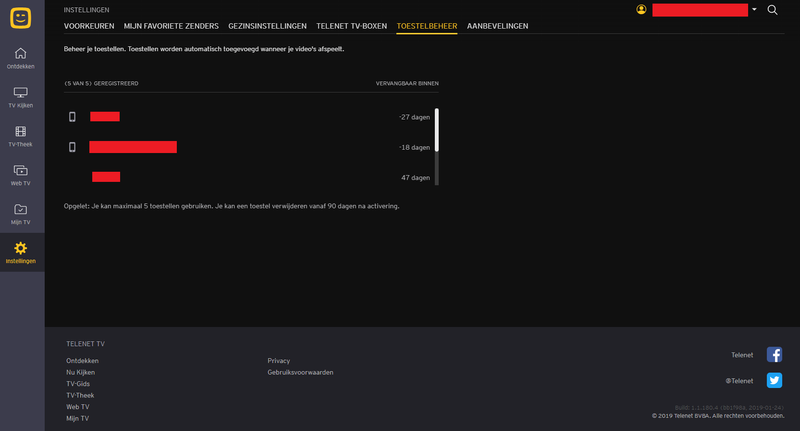The image size is (800, 431).
Task: Open footer TV-Theek link
Action: (x=80, y=395)
